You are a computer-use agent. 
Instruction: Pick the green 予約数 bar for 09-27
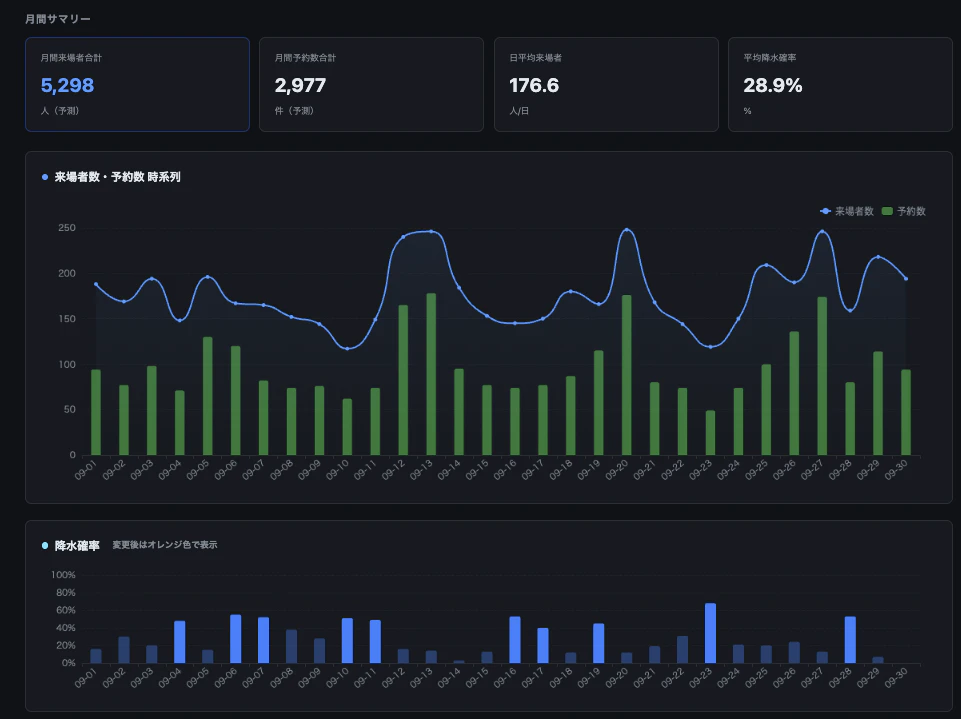822,376
